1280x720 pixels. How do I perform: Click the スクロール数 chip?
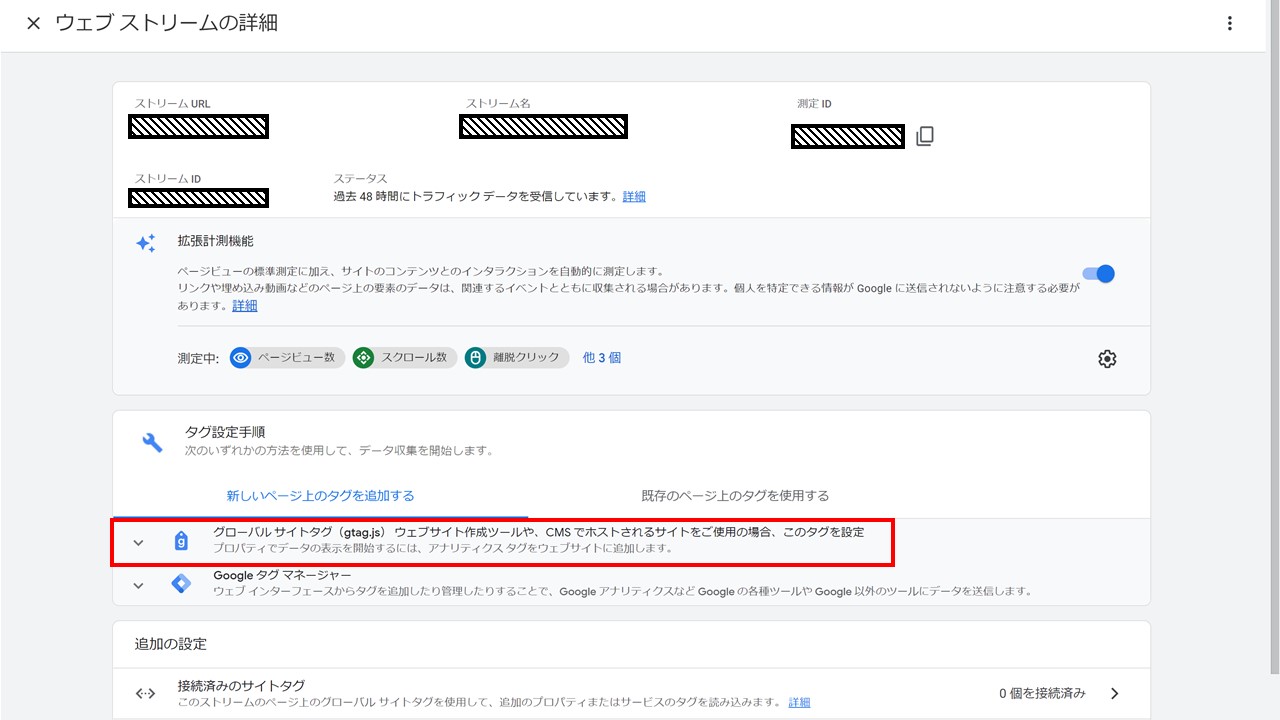click(x=405, y=358)
